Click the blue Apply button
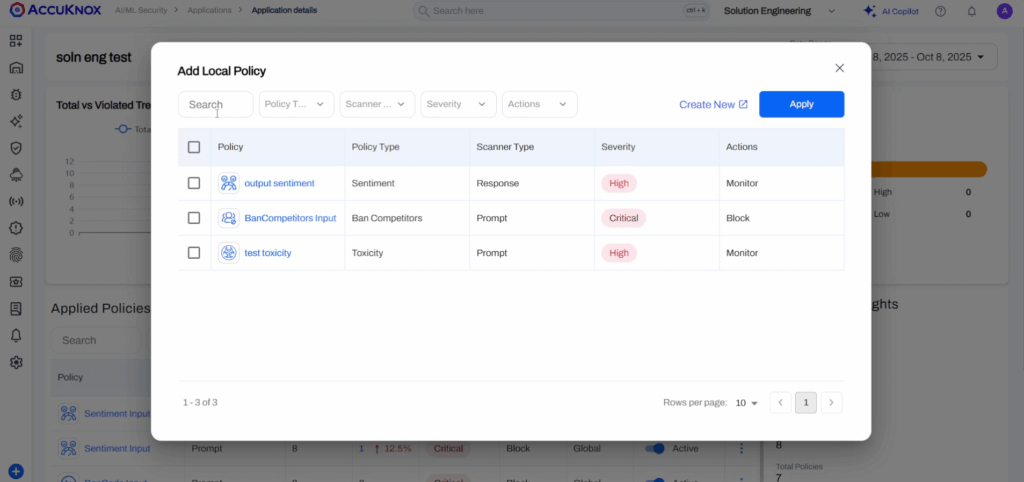 pyautogui.click(x=801, y=104)
